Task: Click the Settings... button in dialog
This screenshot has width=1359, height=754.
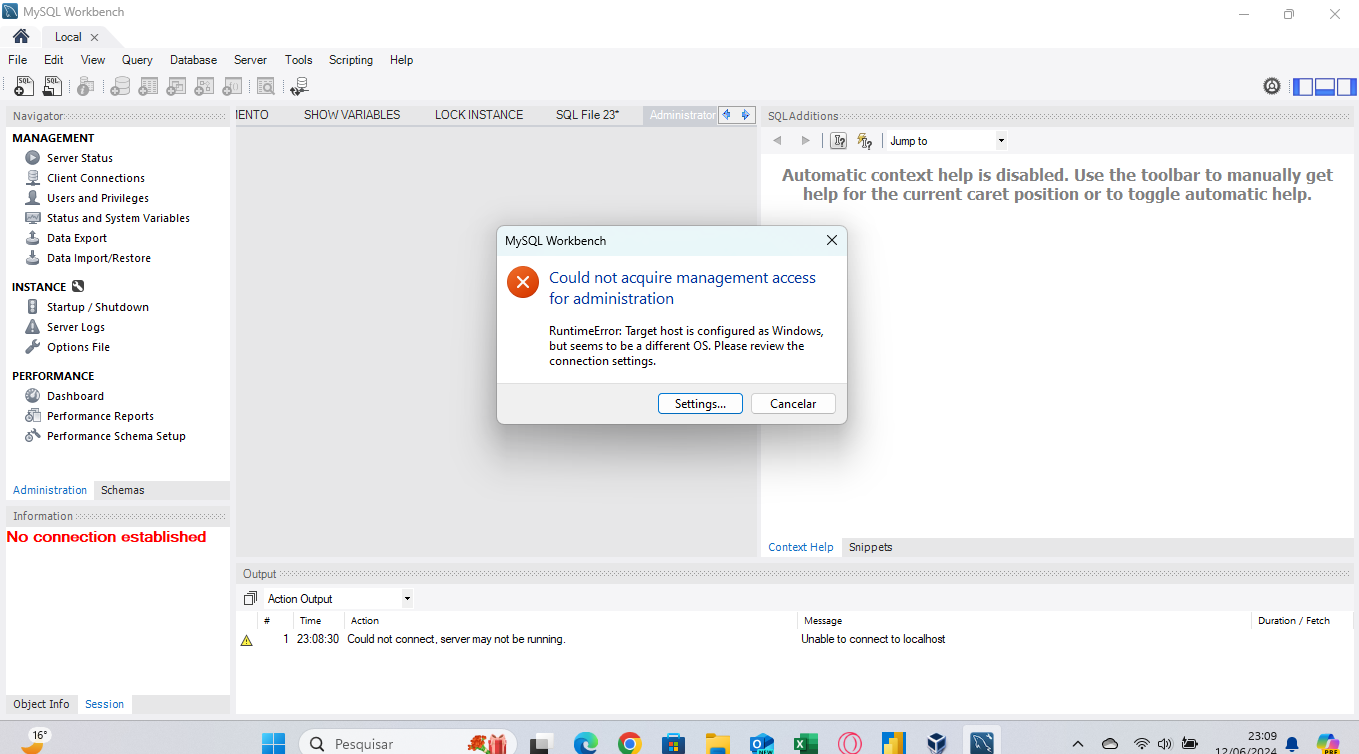Action: (x=700, y=404)
